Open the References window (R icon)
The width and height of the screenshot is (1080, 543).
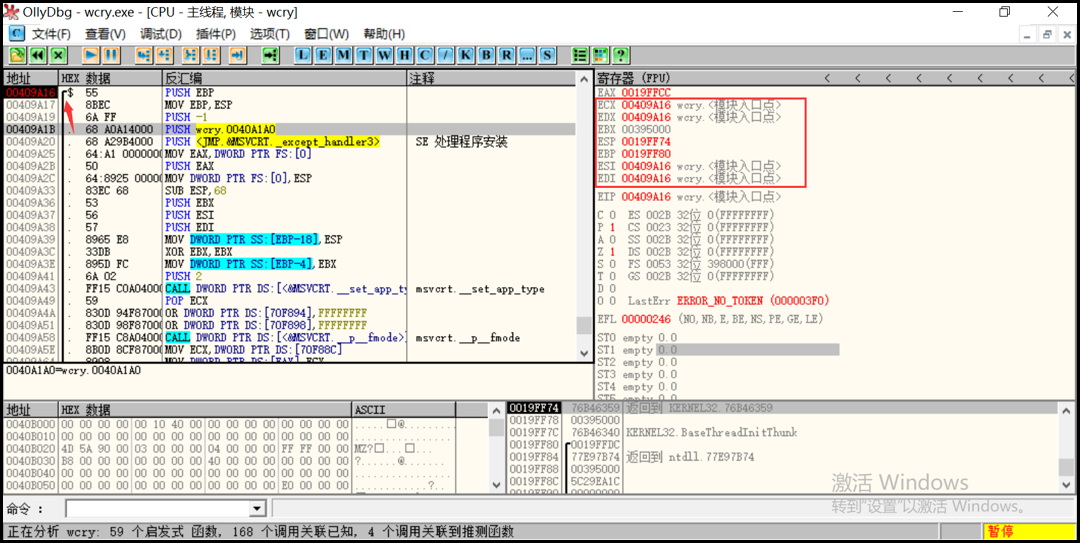click(506, 54)
